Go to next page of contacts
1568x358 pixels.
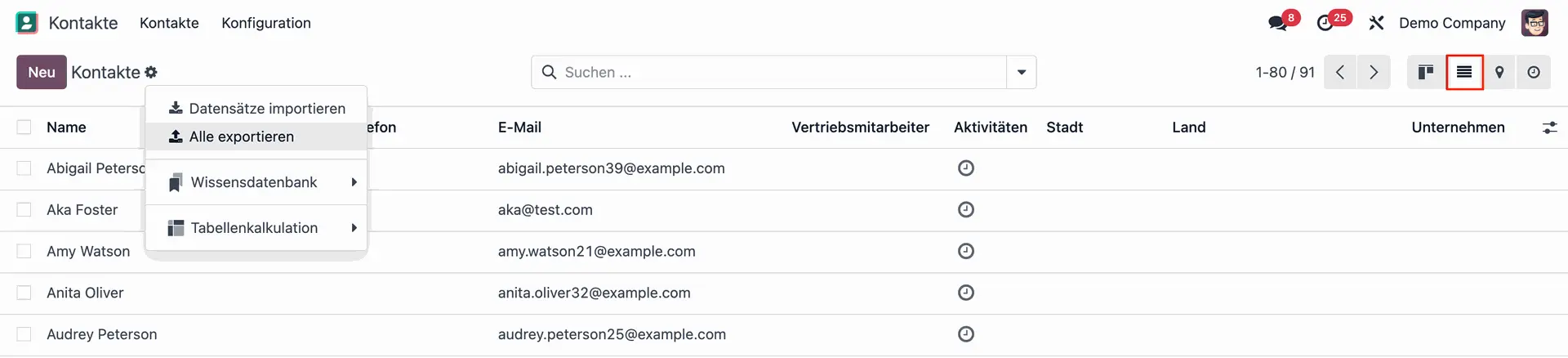1374,73
